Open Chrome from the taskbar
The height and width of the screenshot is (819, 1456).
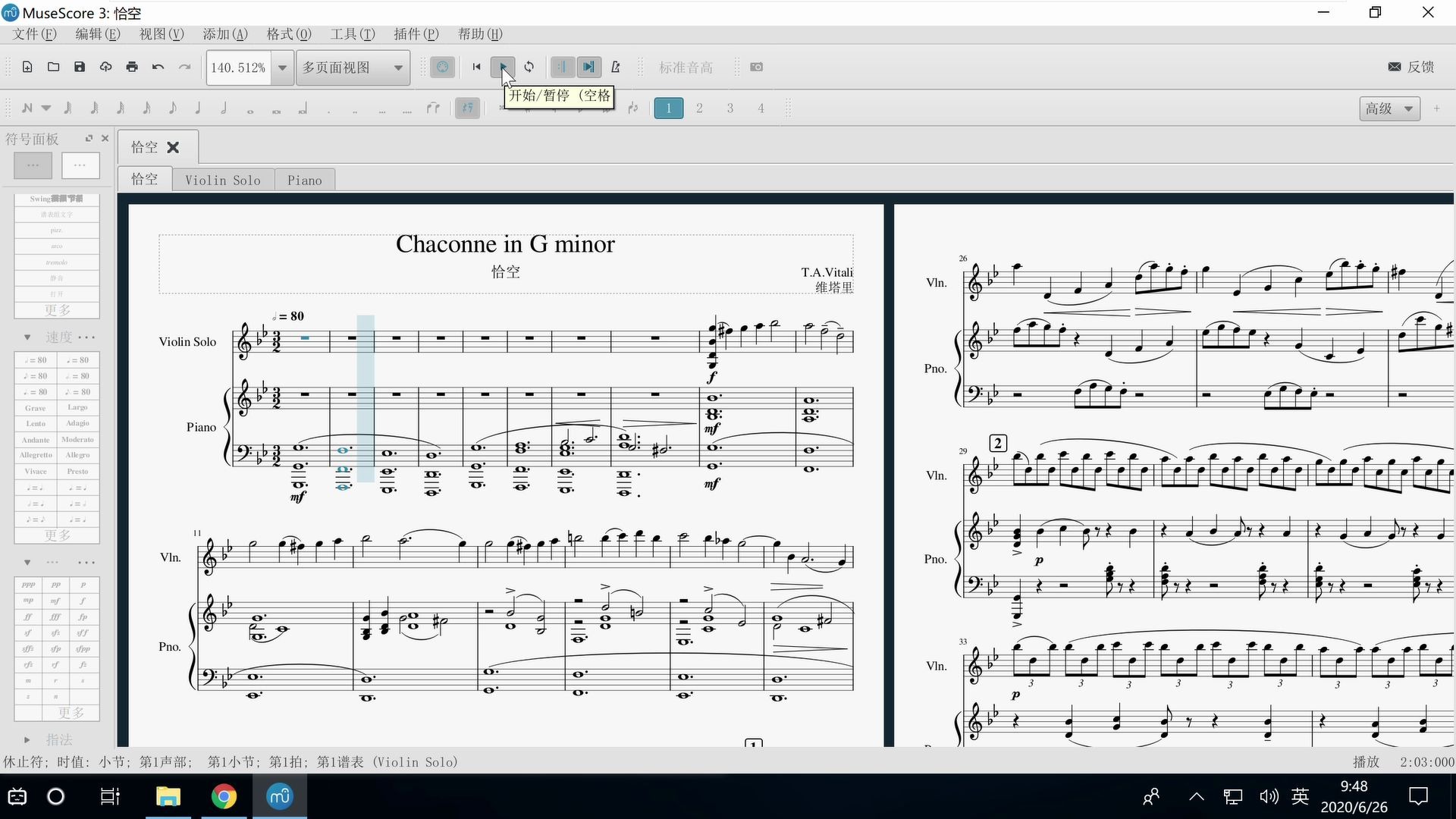[x=223, y=796]
